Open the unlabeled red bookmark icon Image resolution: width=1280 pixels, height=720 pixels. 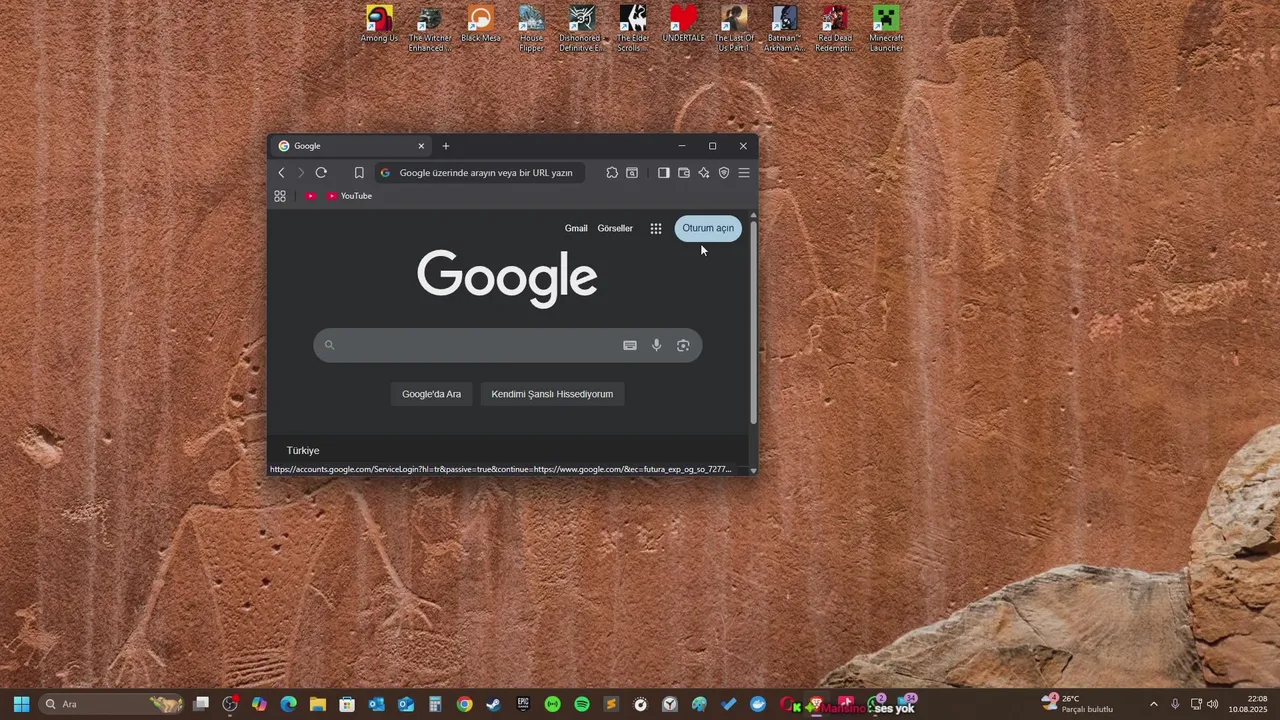click(x=311, y=196)
